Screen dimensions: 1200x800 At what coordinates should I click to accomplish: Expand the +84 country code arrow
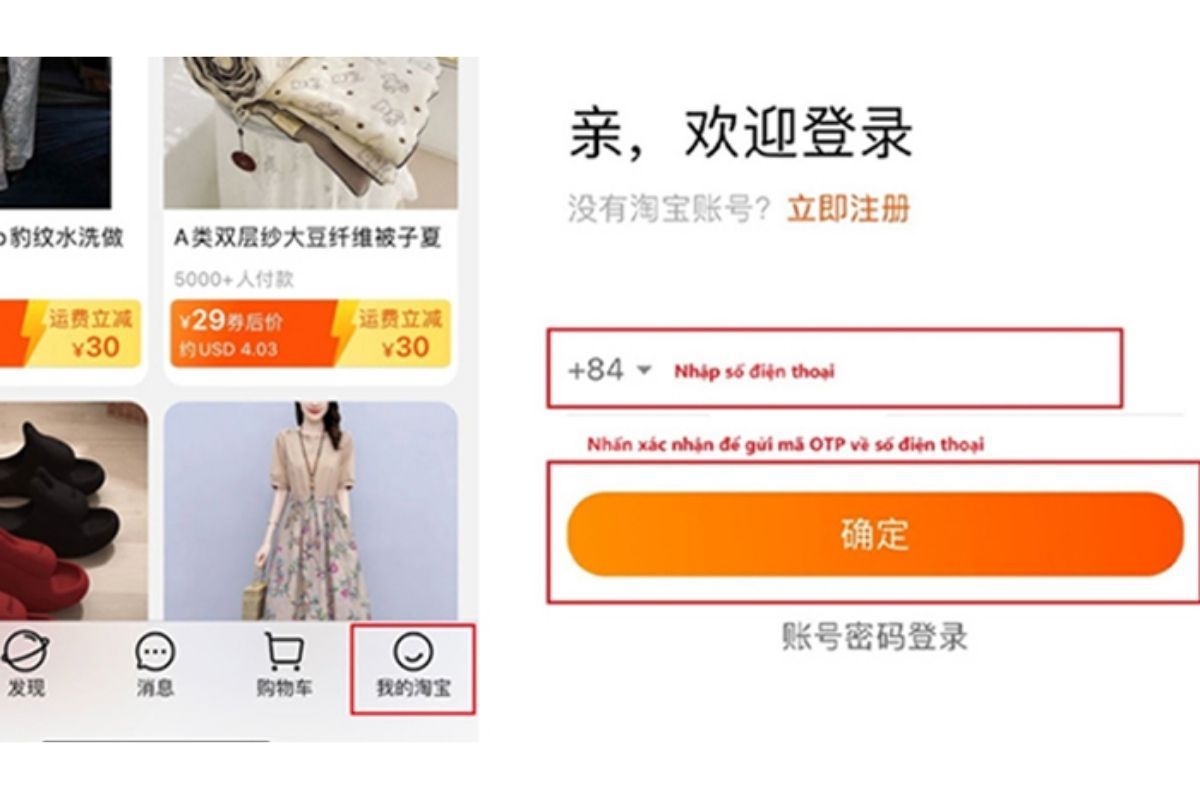644,370
